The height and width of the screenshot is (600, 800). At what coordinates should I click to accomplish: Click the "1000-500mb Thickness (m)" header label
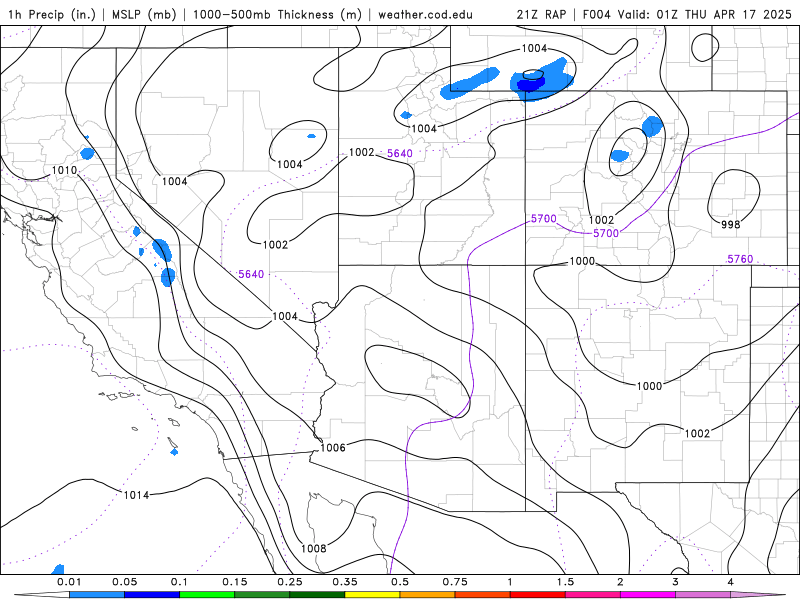click(x=277, y=14)
